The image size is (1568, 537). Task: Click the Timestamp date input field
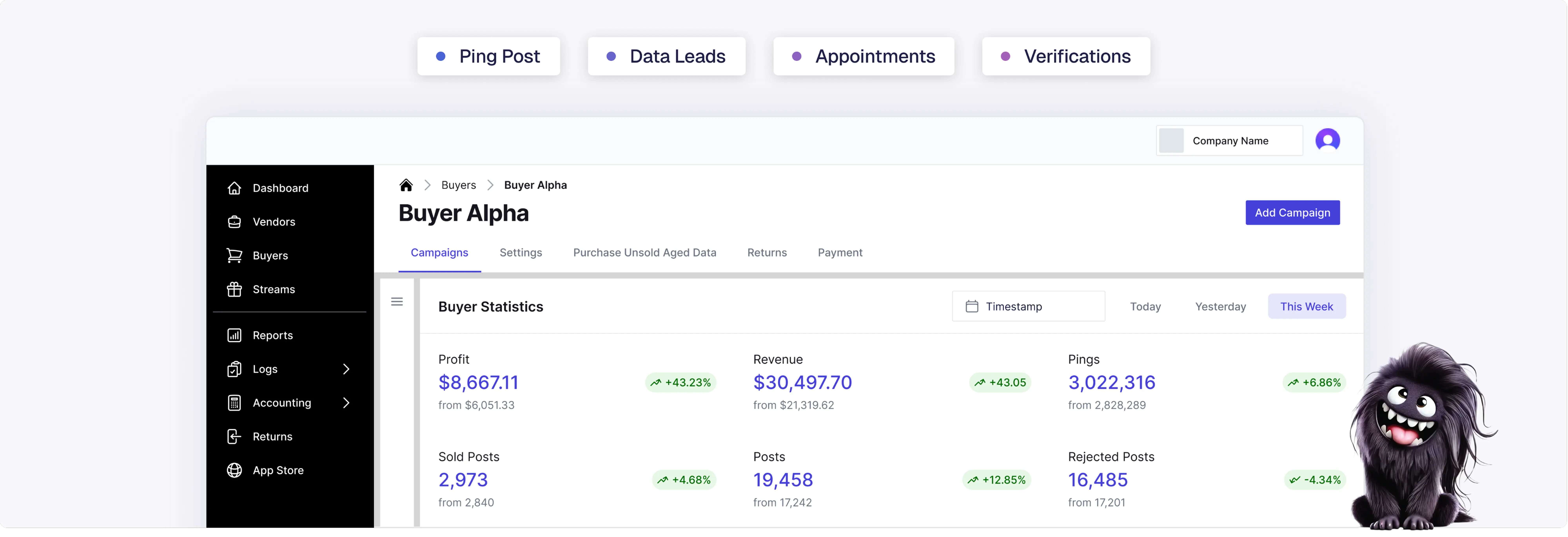coord(1028,306)
